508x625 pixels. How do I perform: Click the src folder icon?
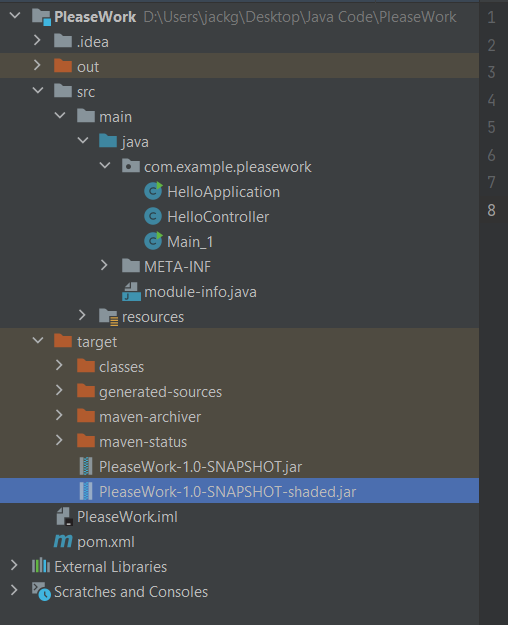click(x=63, y=91)
